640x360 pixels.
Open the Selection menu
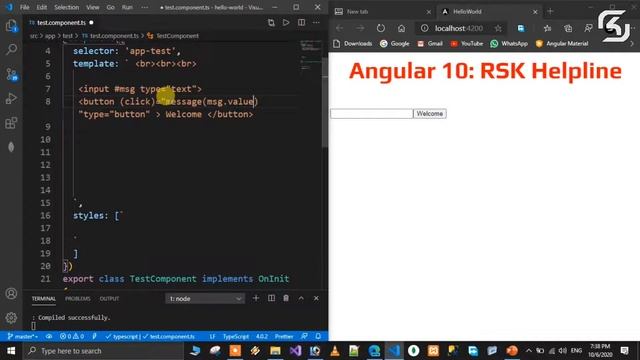click(67, 7)
